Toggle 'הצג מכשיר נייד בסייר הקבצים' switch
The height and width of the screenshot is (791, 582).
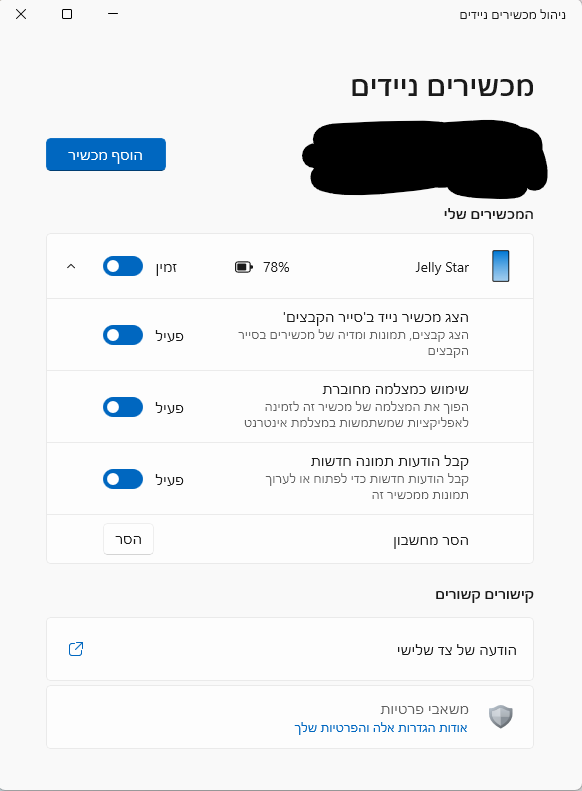pyautogui.click(x=123, y=335)
